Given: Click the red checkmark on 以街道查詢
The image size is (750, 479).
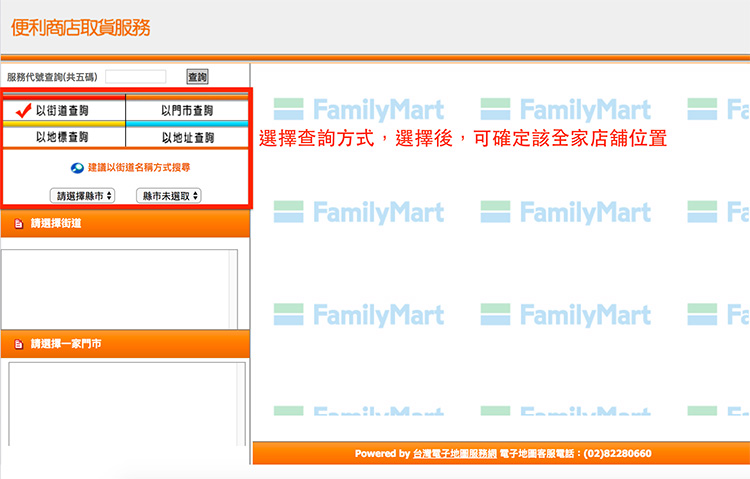Looking at the screenshot, I should pyautogui.click(x=23, y=111).
